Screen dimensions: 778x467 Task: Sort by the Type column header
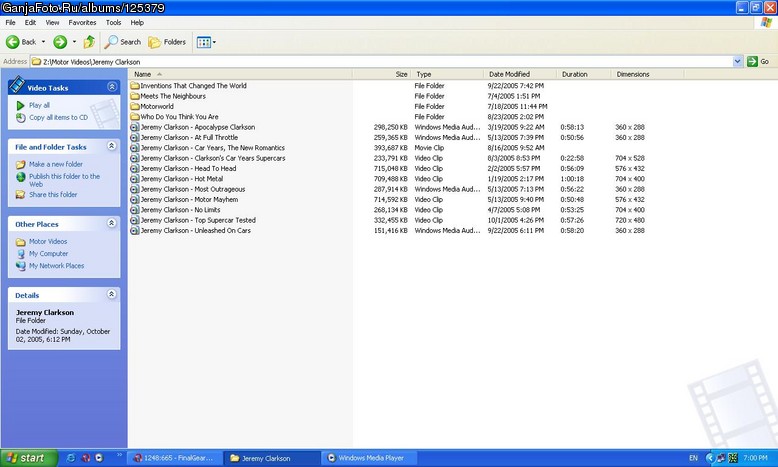[448, 74]
